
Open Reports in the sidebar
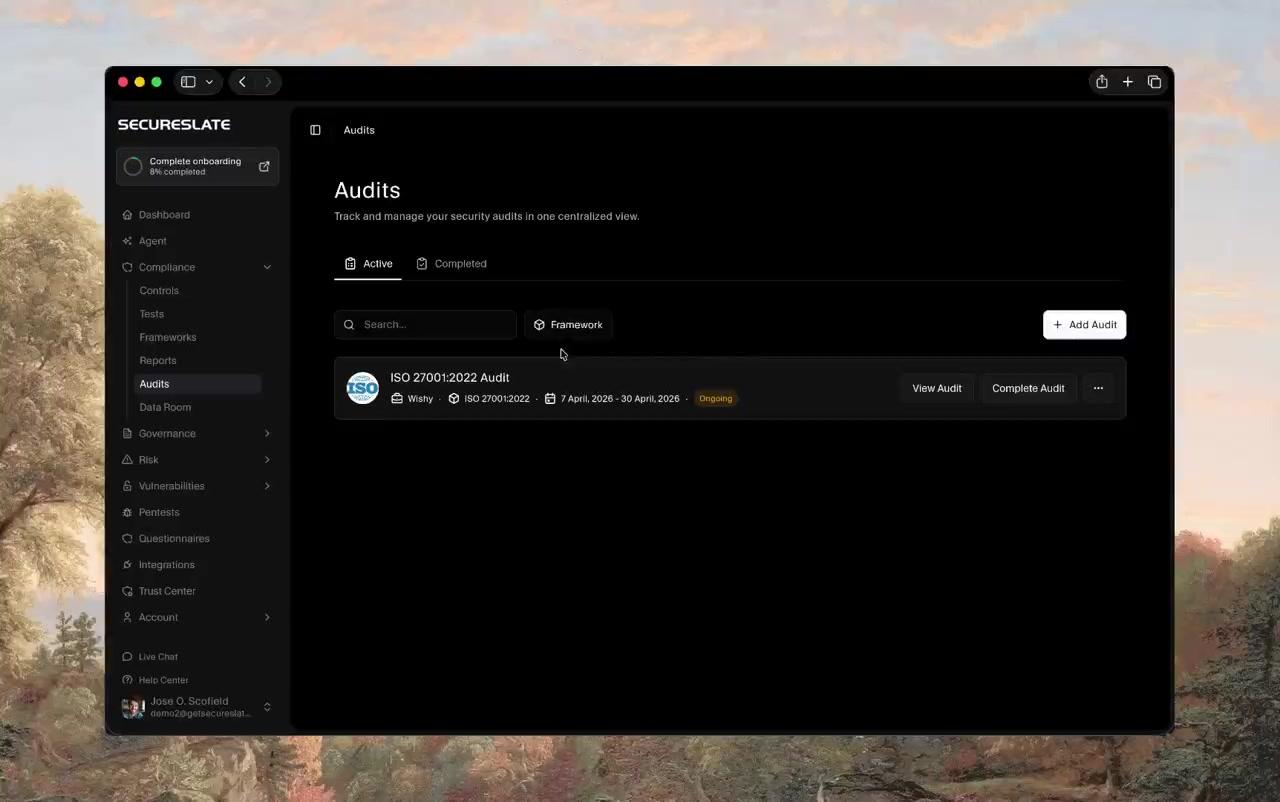click(158, 361)
